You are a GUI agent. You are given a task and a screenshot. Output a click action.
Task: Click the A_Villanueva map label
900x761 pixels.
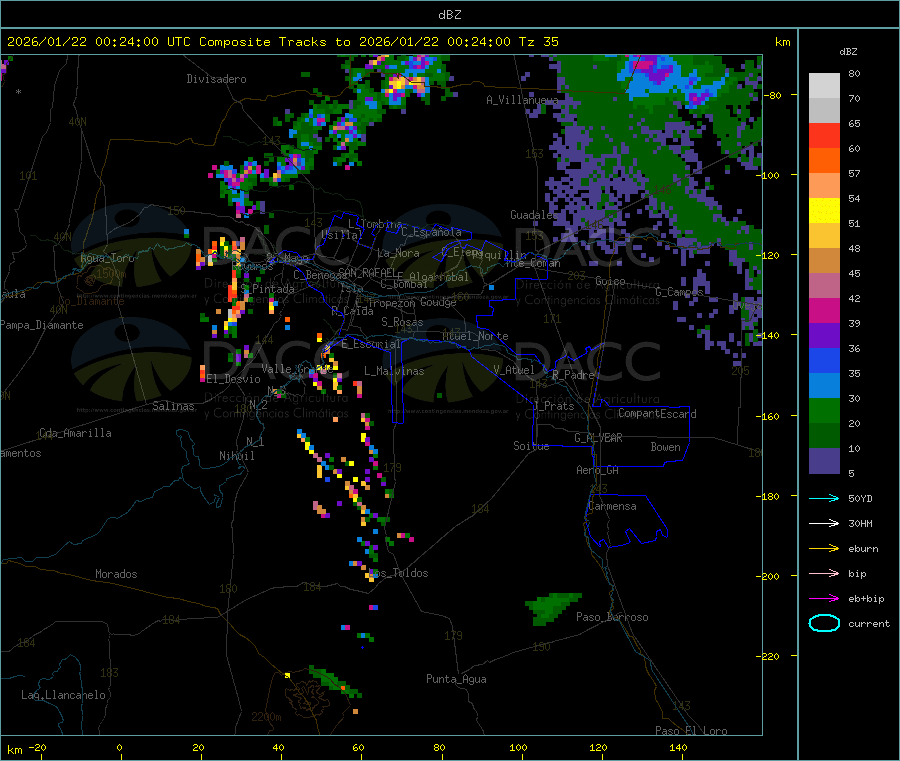pyautogui.click(x=522, y=100)
